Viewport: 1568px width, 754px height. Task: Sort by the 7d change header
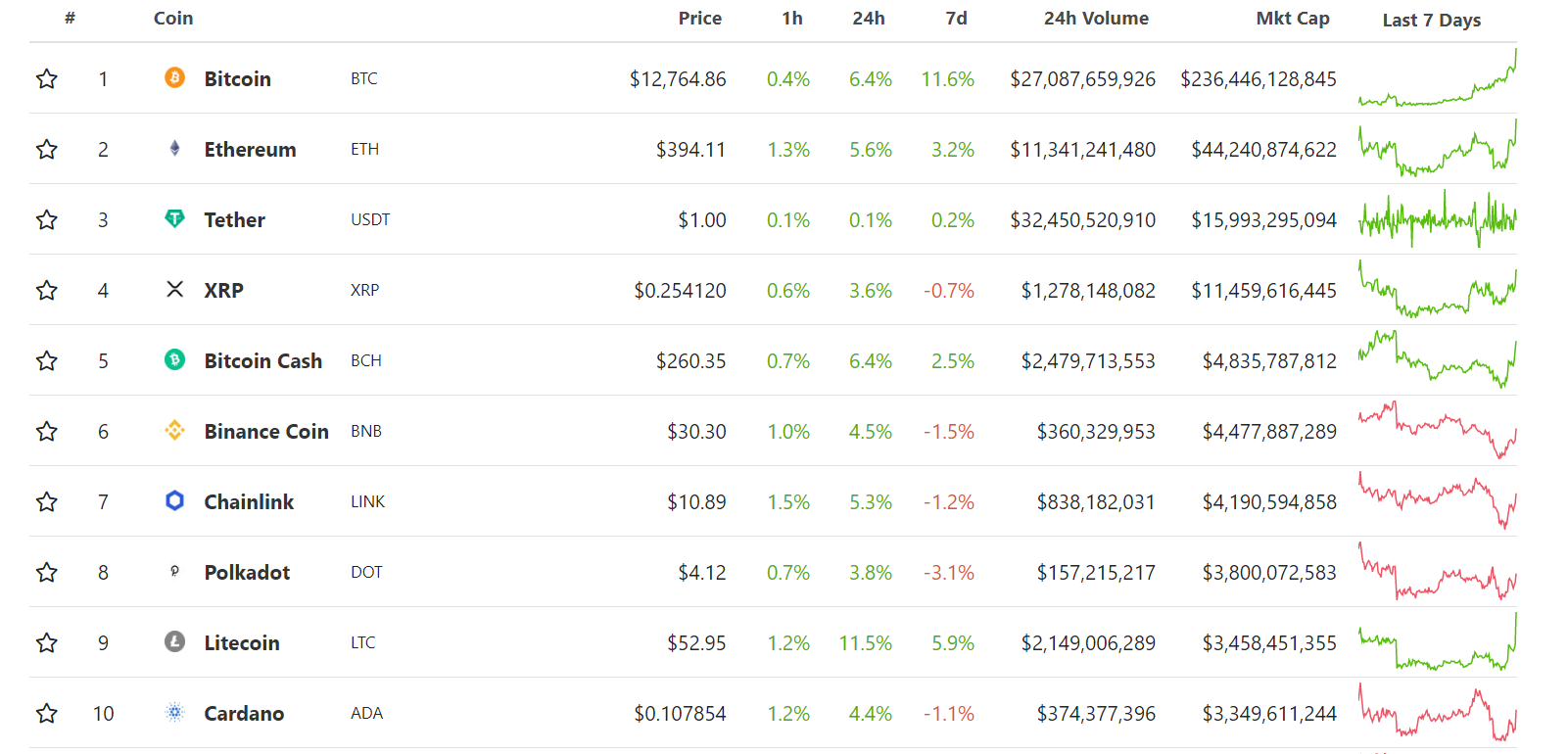(x=956, y=19)
